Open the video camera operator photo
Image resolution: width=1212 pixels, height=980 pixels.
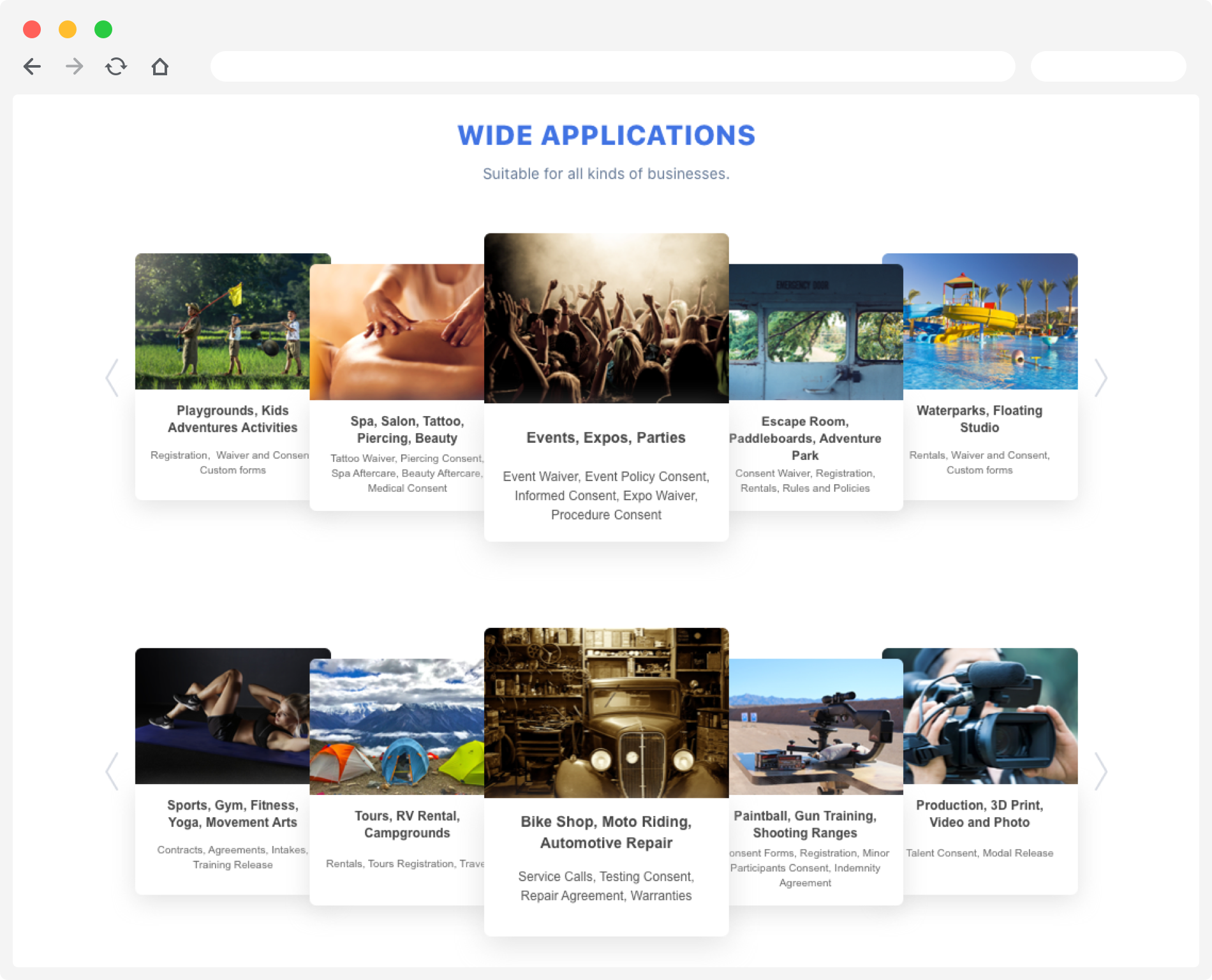coord(991,716)
